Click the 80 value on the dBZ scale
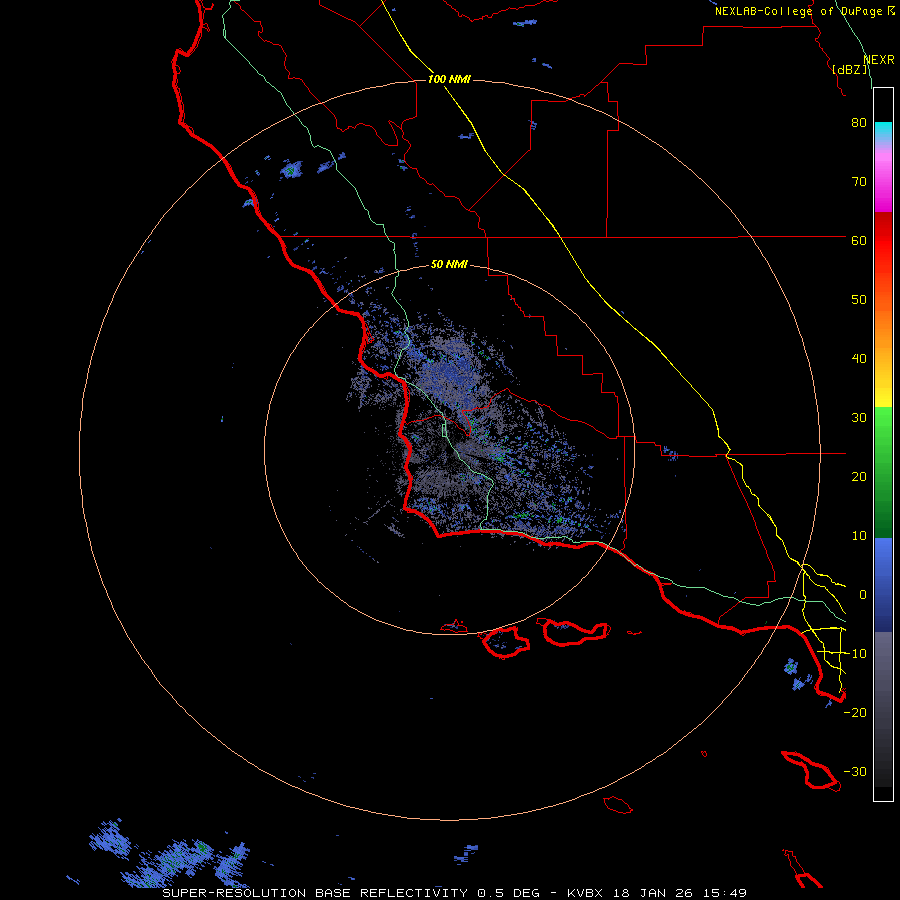This screenshot has width=900, height=900. click(x=859, y=122)
